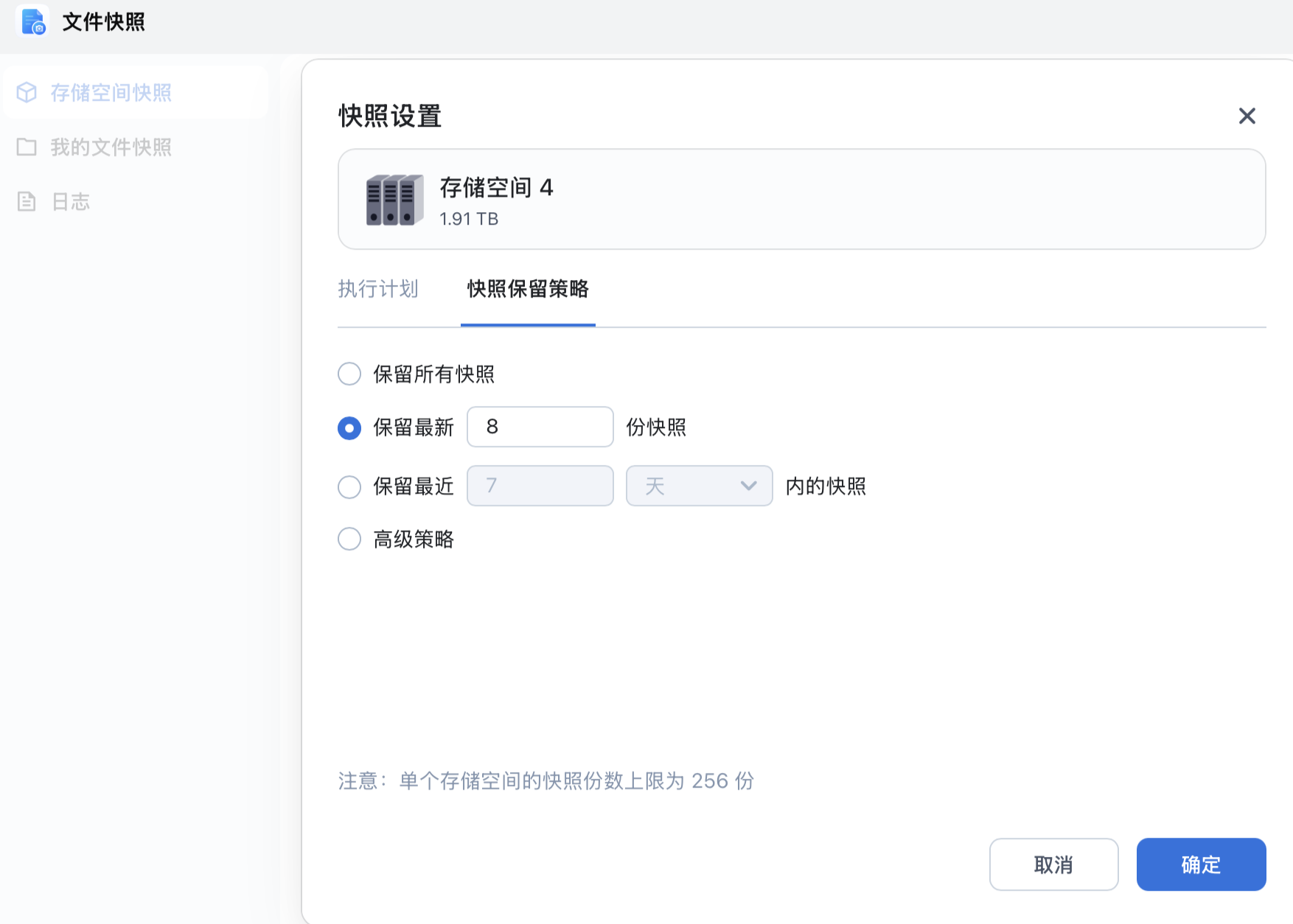Open 我的文件快照 in the sidebar
This screenshot has height=924, width=1293.
111,147
